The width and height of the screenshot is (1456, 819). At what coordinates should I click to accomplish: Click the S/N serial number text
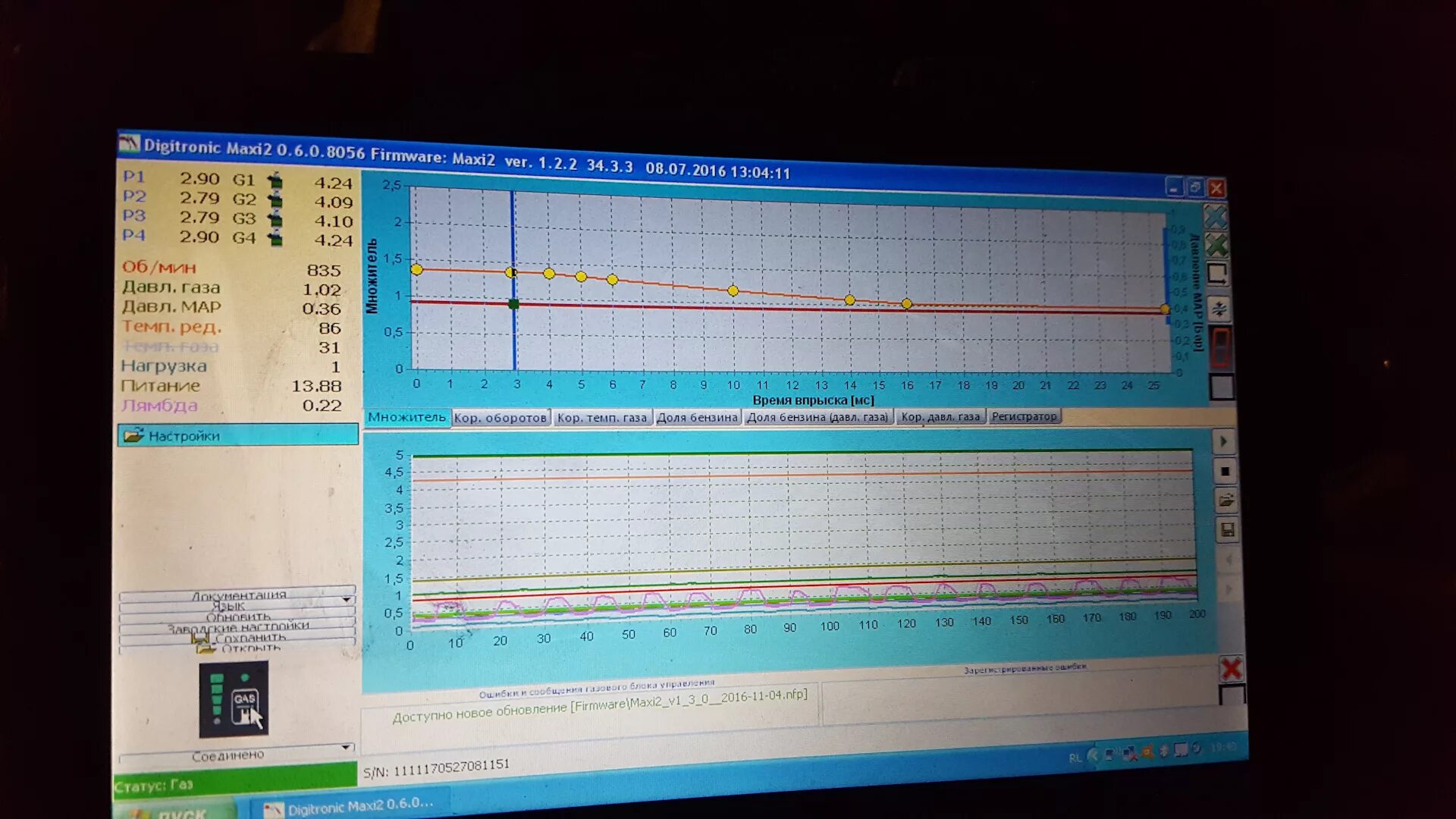tap(436, 768)
